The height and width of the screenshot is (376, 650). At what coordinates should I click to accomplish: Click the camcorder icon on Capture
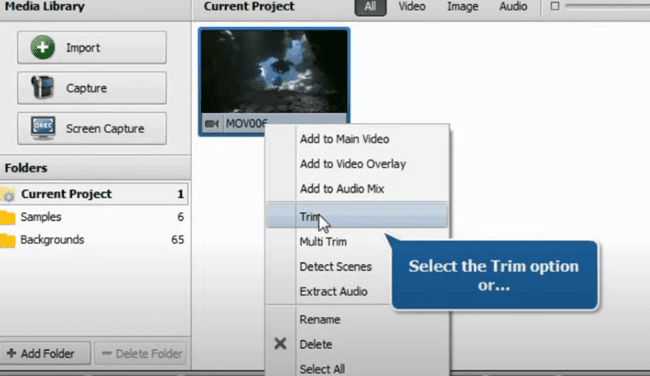click(42, 87)
